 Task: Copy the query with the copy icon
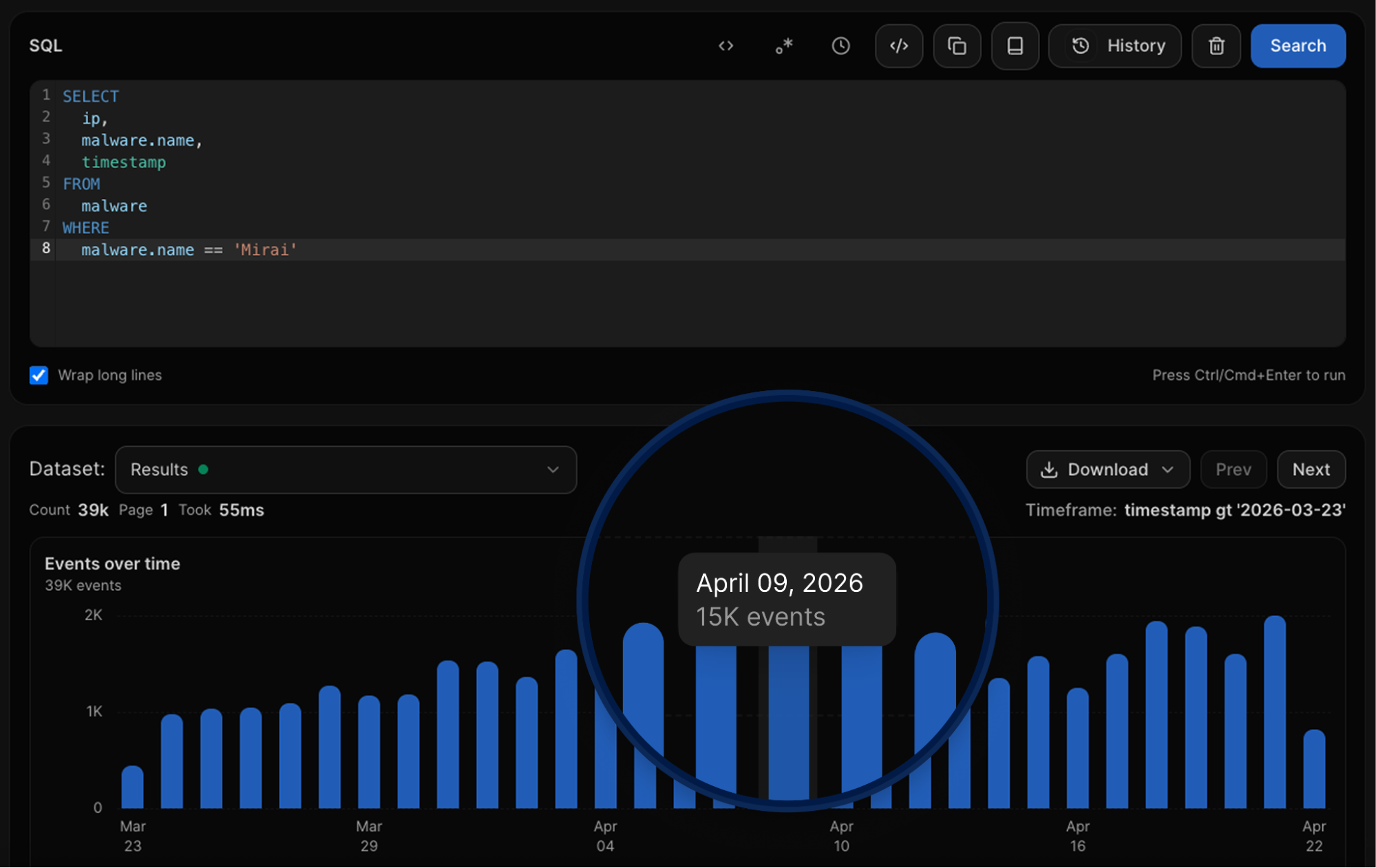pyautogui.click(x=957, y=46)
